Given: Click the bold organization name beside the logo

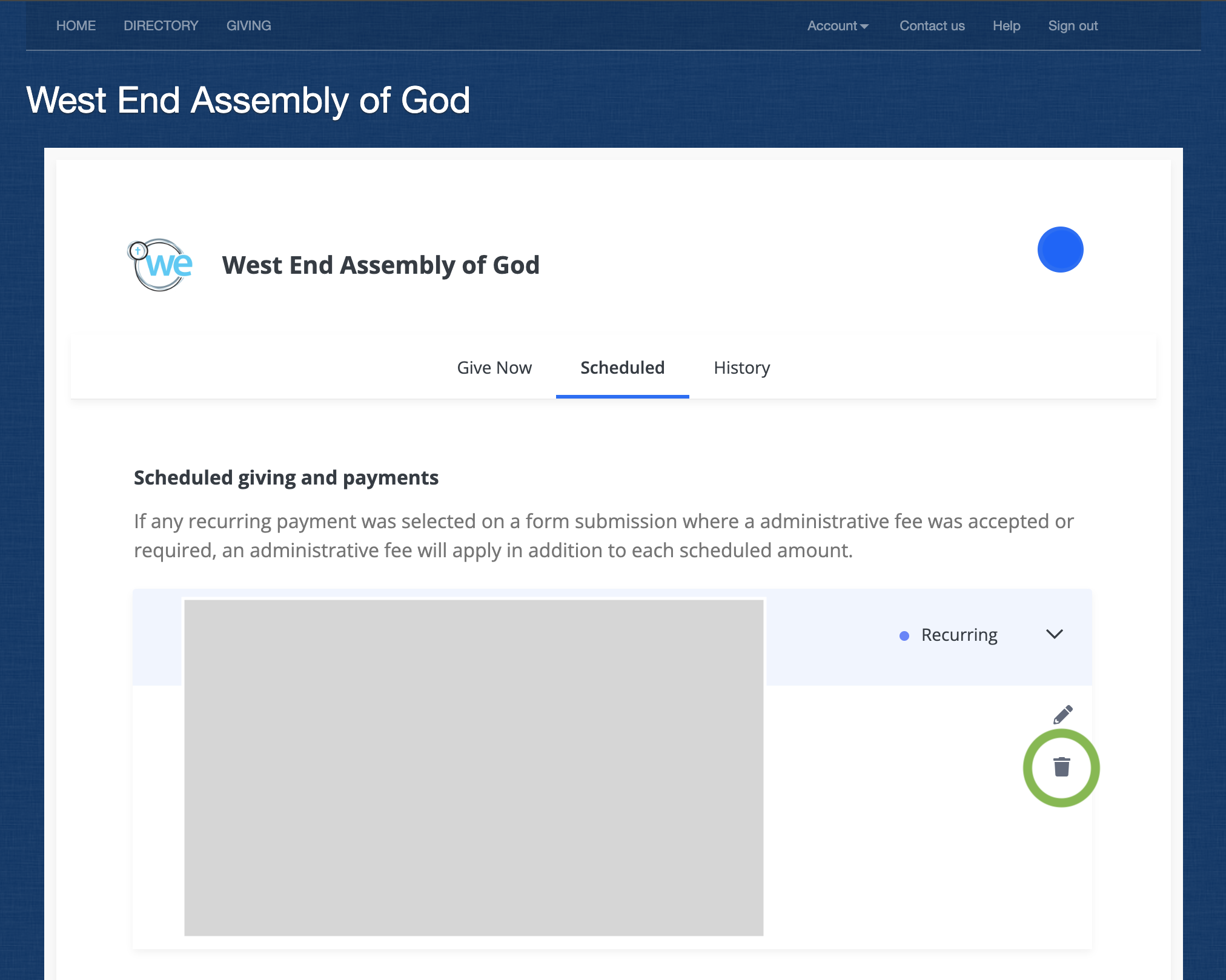Looking at the screenshot, I should (x=380, y=265).
